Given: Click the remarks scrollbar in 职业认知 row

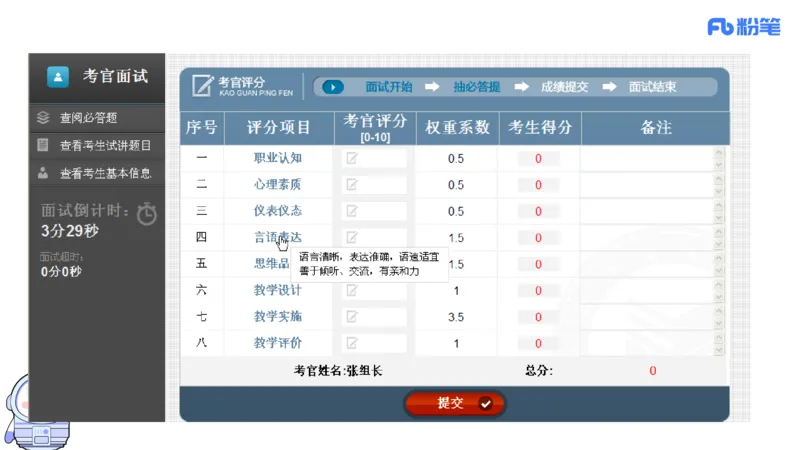Looking at the screenshot, I should click(x=719, y=159).
